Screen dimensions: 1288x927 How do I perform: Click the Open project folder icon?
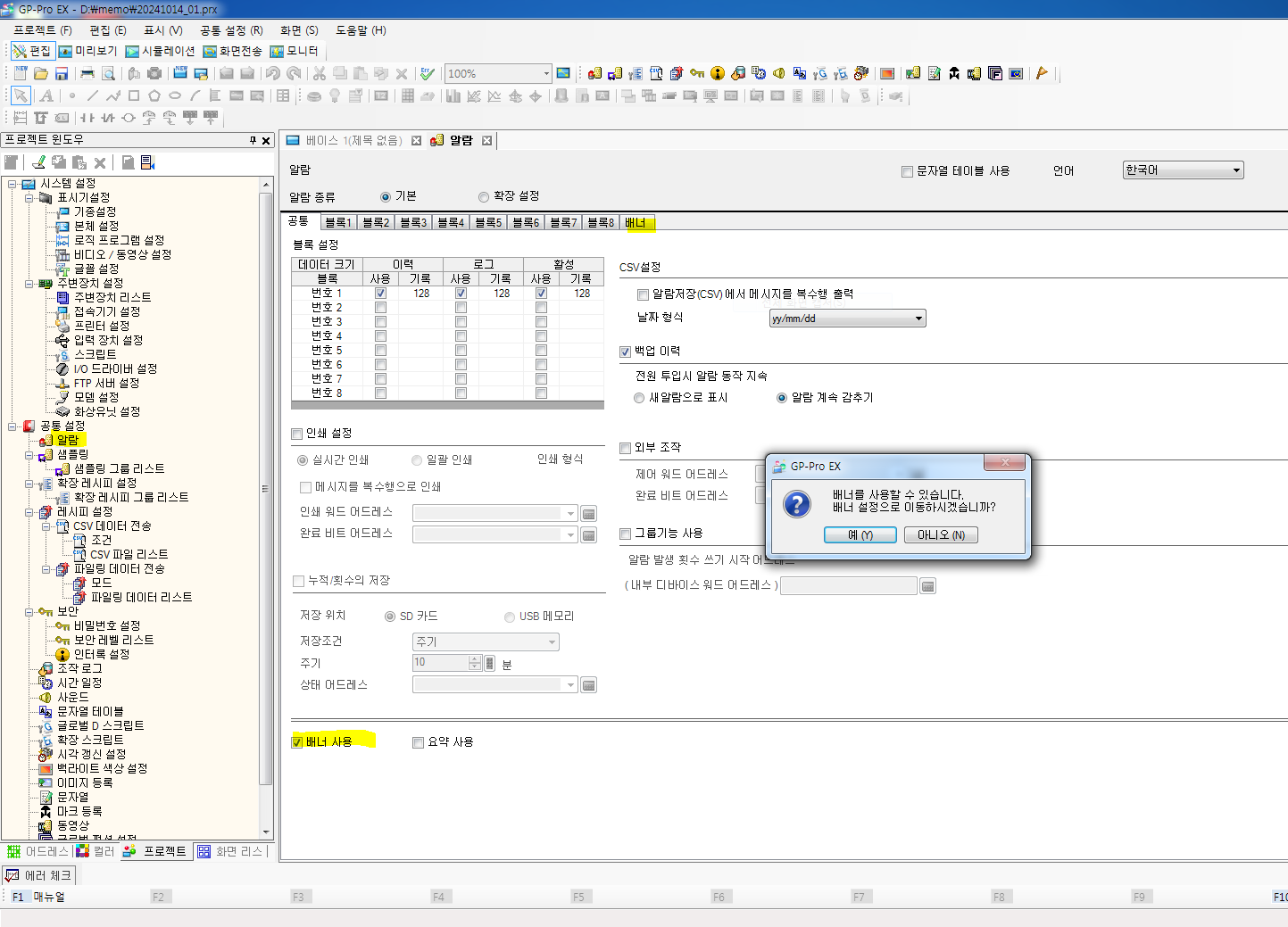[41, 73]
